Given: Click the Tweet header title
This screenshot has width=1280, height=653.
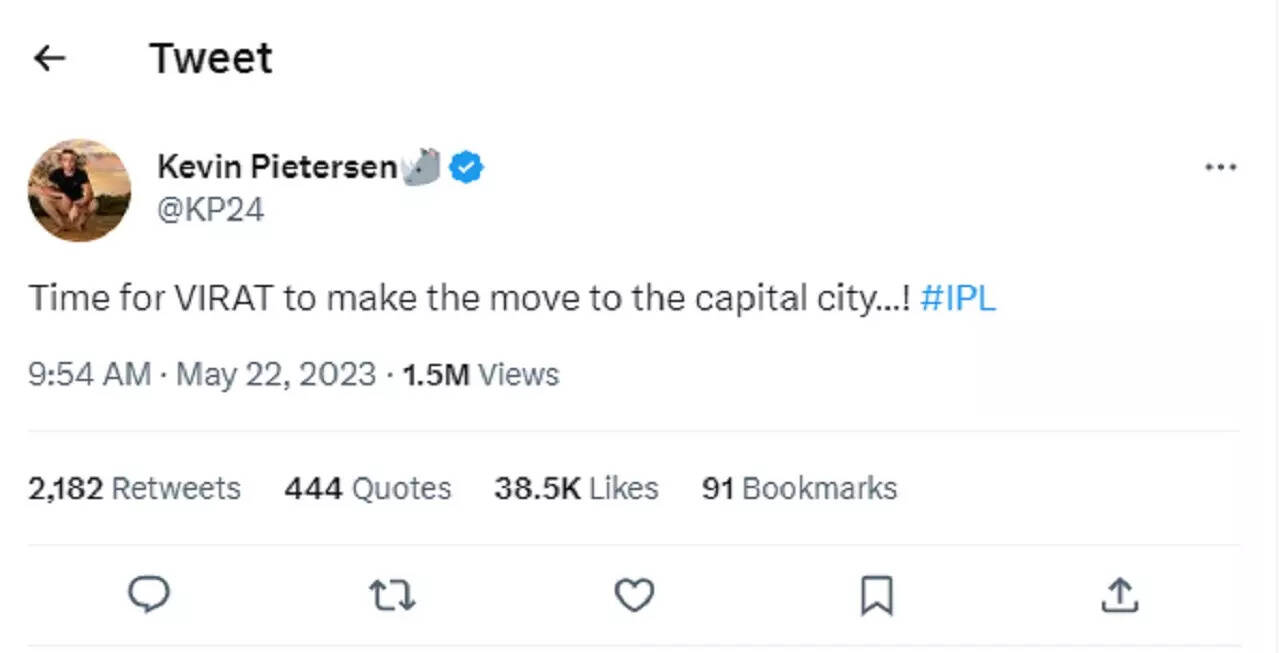Looking at the screenshot, I should point(211,59).
